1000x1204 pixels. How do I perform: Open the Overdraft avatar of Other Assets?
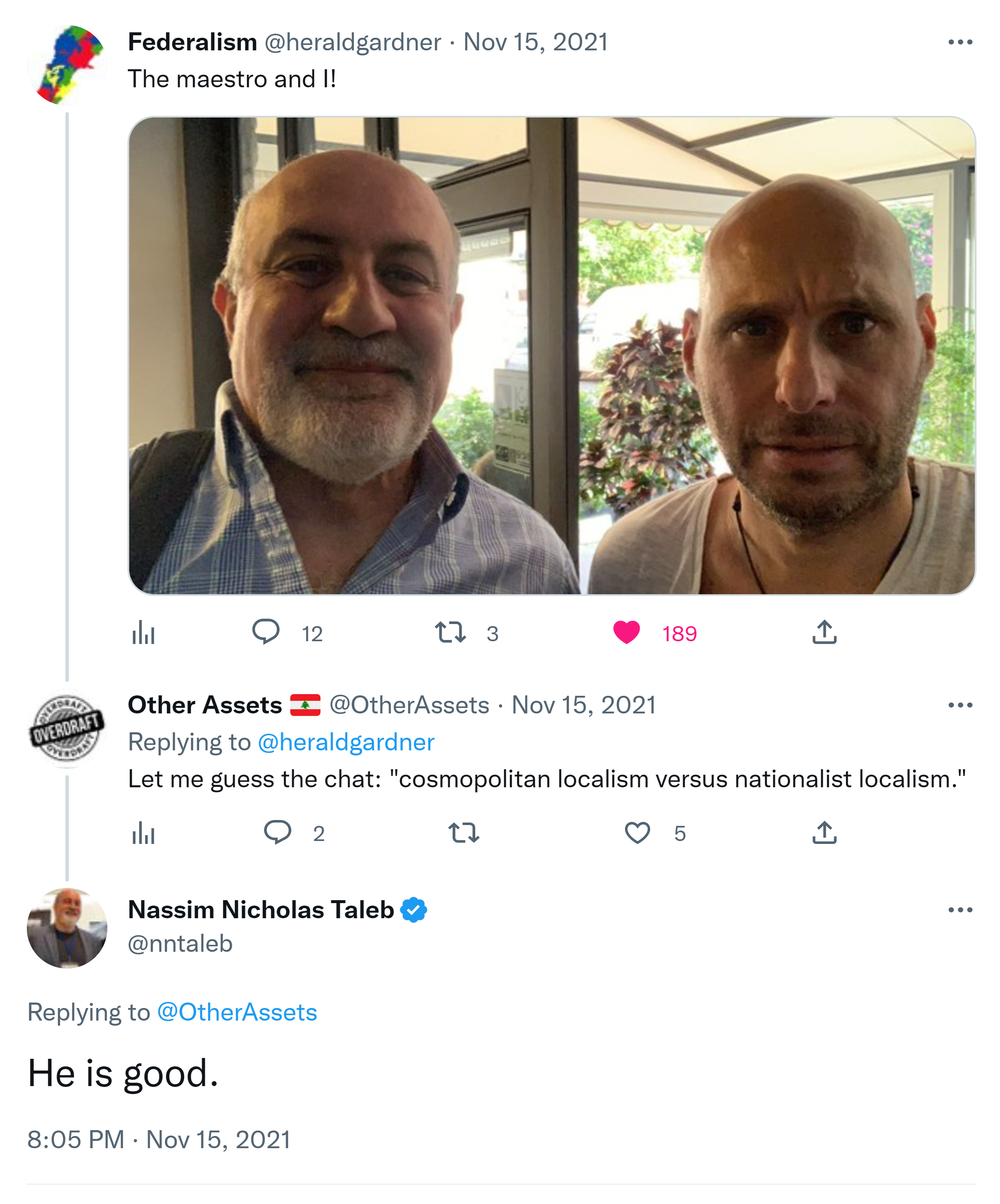pos(67,728)
